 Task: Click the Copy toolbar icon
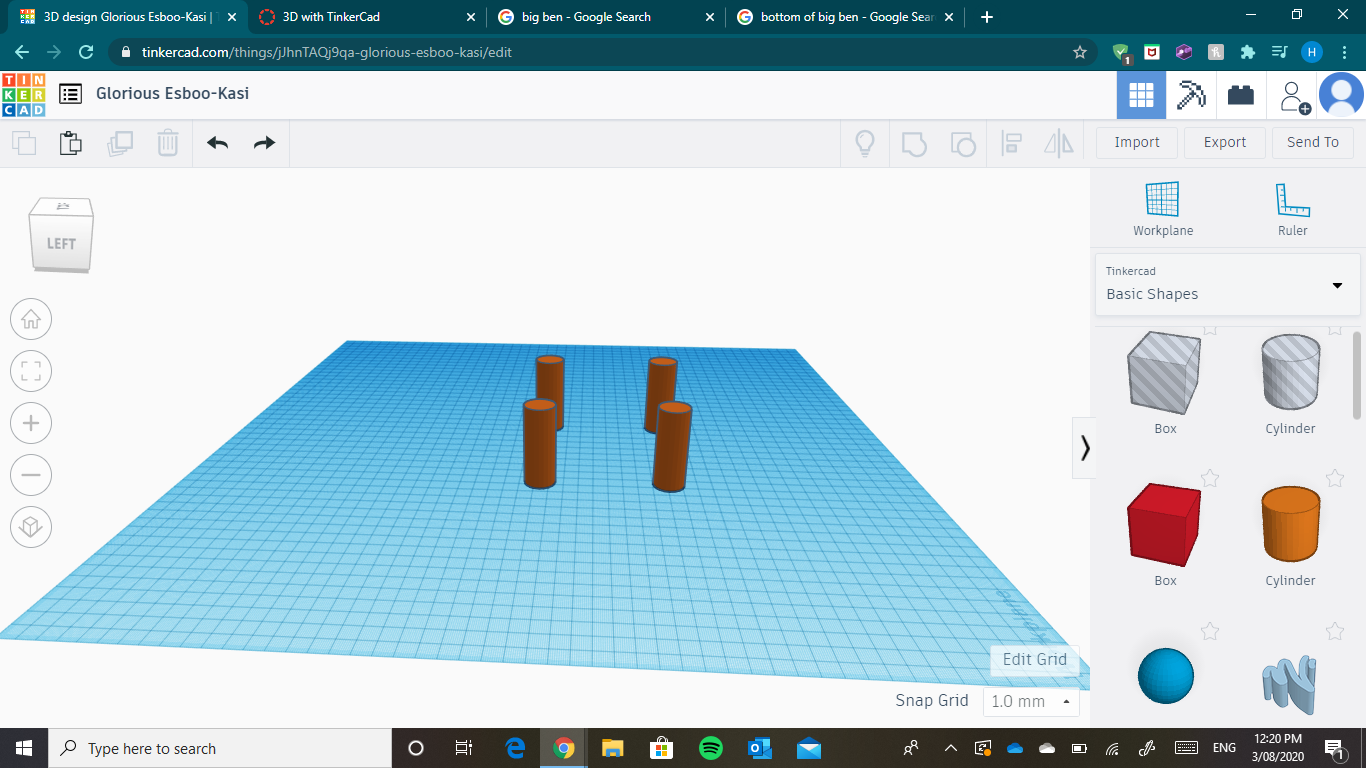[24, 143]
